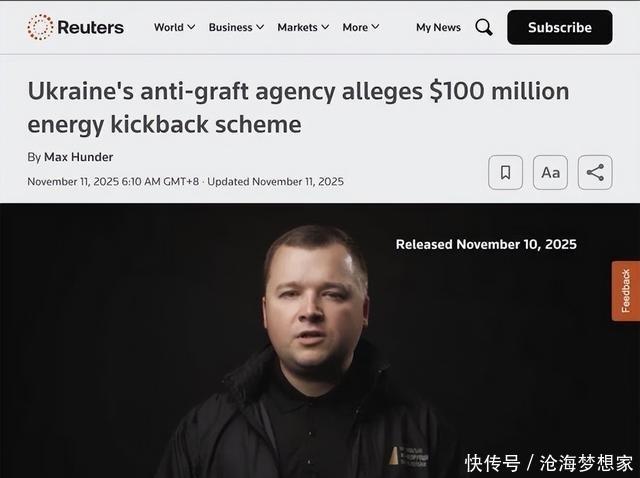
Task: Click the Subscribe button
Action: click(x=560, y=27)
